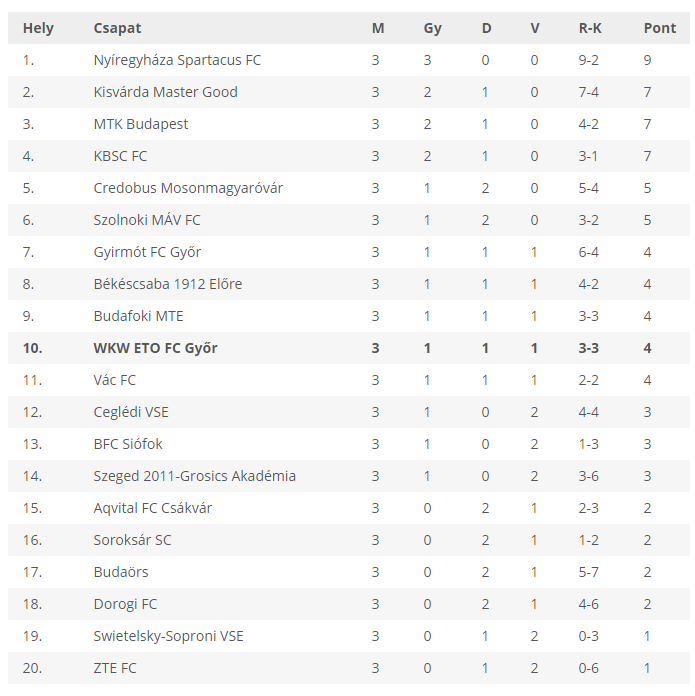Open Gyirmót FC Győr team row

[x=349, y=252]
